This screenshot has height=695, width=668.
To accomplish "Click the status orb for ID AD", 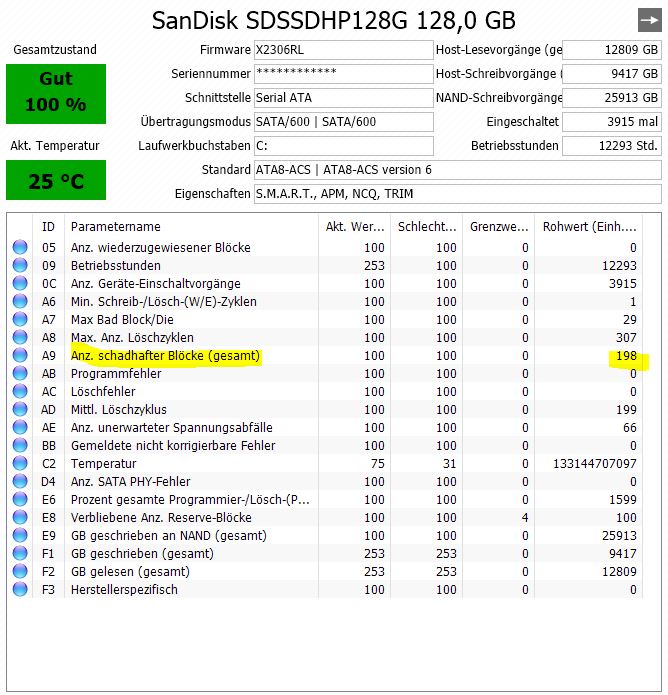I will (x=20, y=409).
